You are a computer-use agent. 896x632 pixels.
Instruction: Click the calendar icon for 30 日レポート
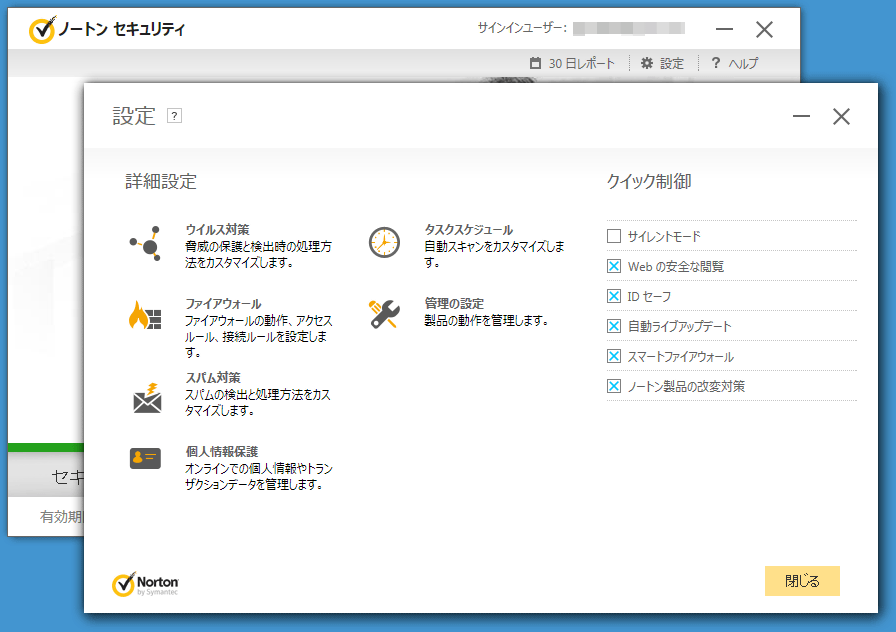(535, 63)
